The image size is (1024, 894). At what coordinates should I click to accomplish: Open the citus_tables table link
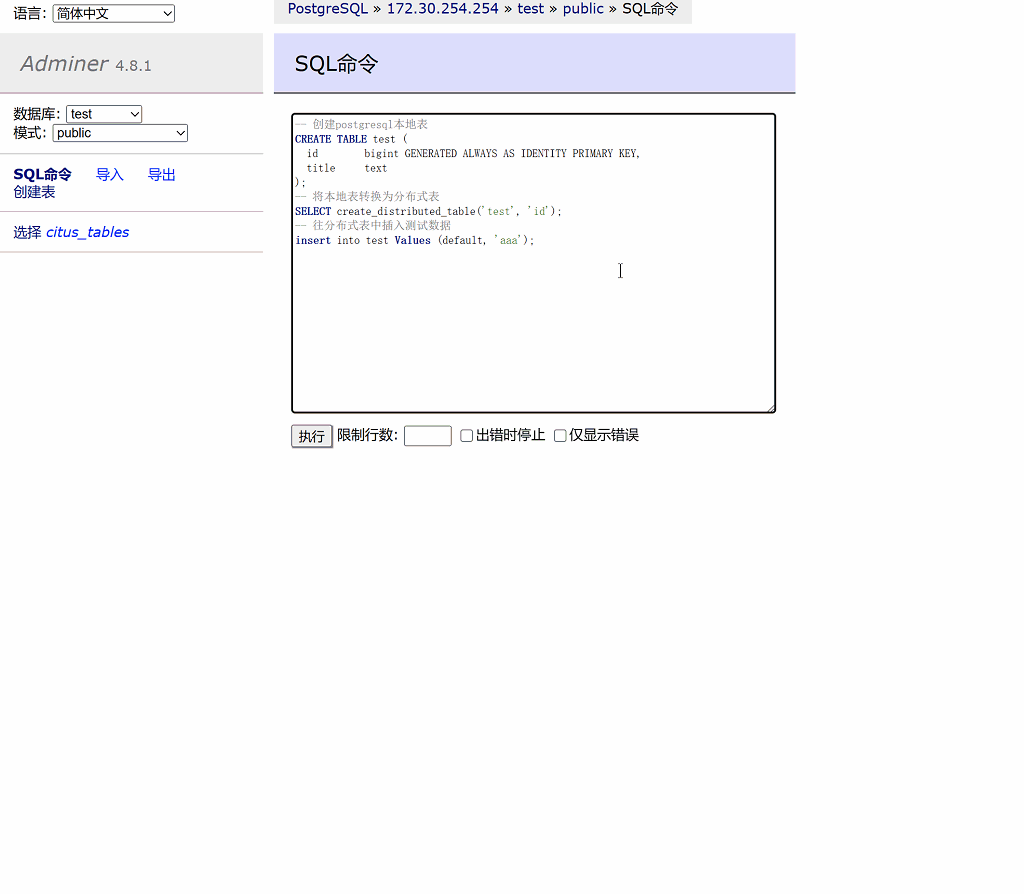coord(88,231)
